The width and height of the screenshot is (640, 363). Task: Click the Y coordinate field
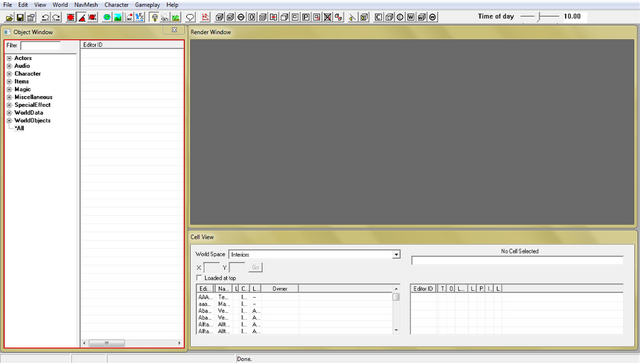pyautogui.click(x=237, y=267)
